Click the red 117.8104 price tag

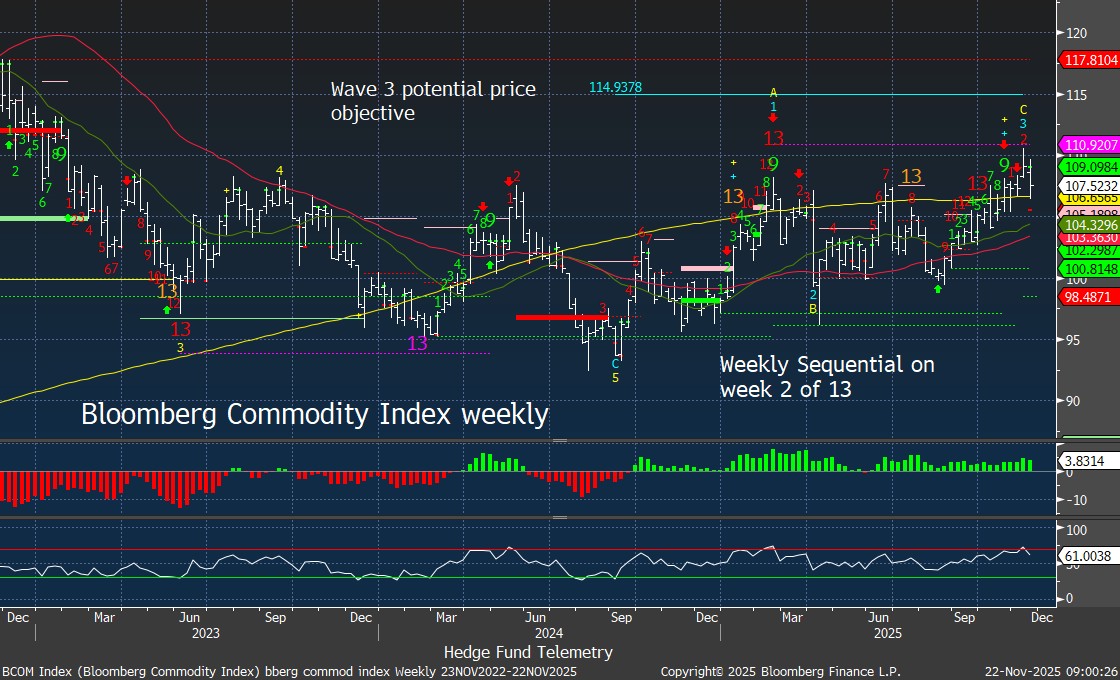tap(1089, 60)
